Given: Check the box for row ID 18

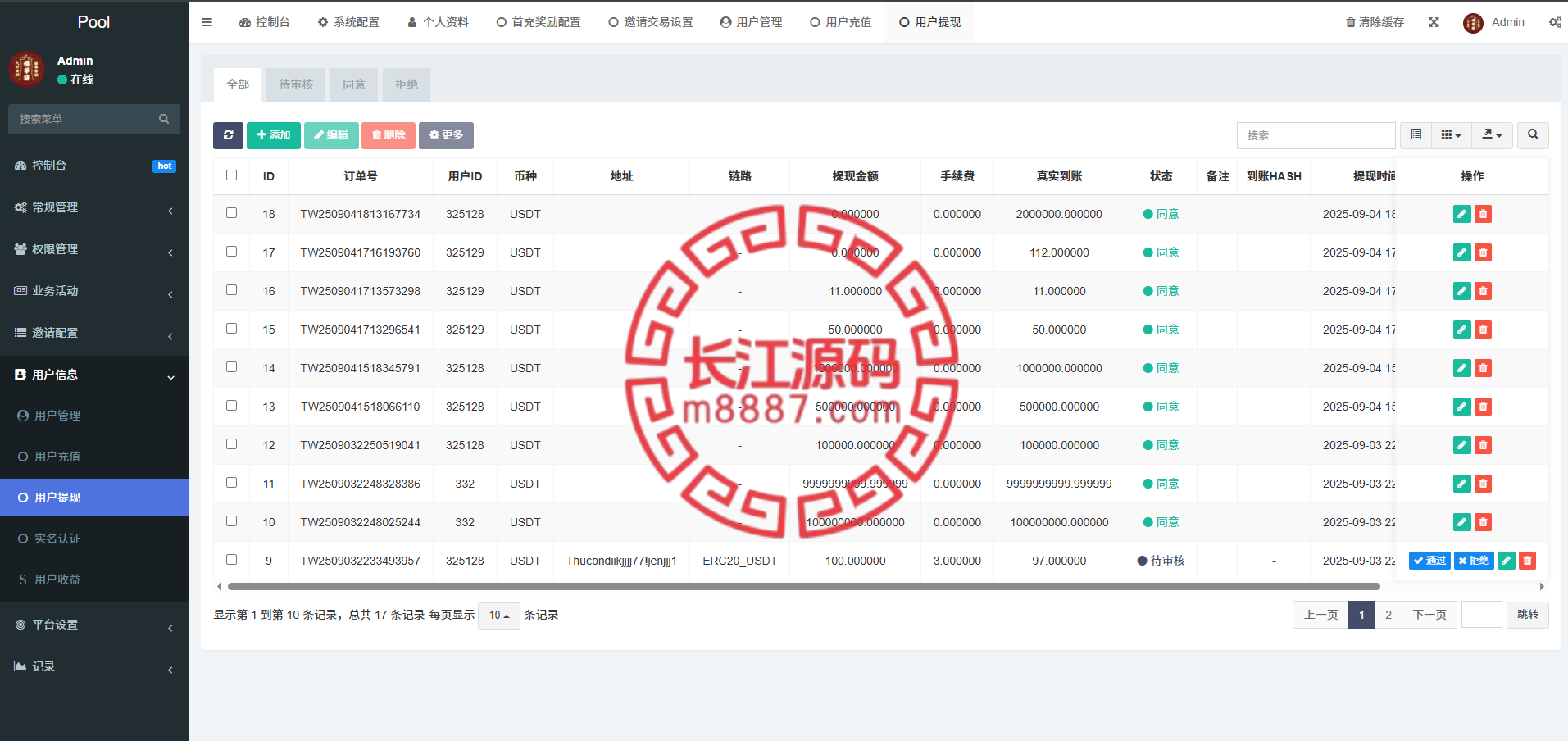Looking at the screenshot, I should point(232,213).
